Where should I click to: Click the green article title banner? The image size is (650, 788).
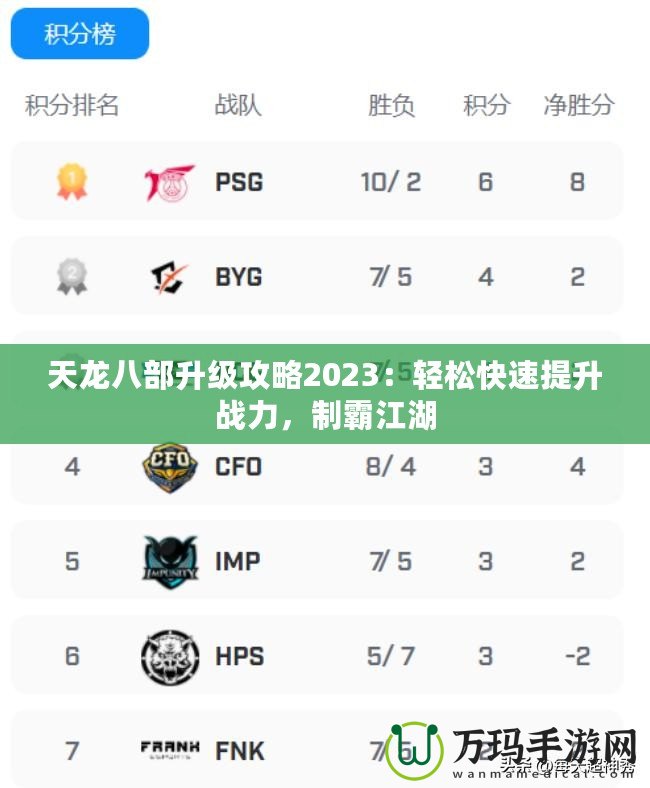(x=325, y=395)
